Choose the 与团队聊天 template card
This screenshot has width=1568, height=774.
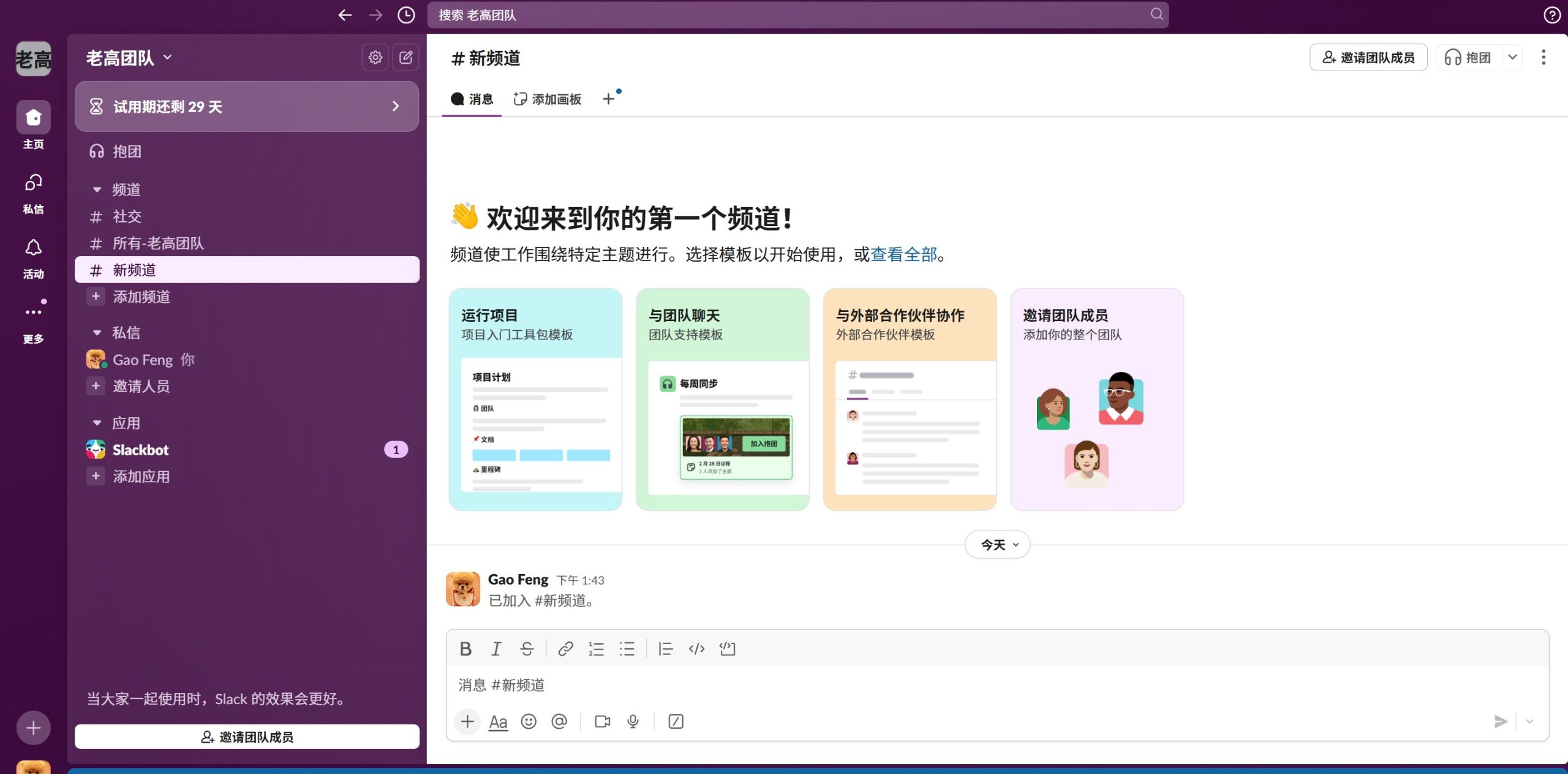coord(723,400)
